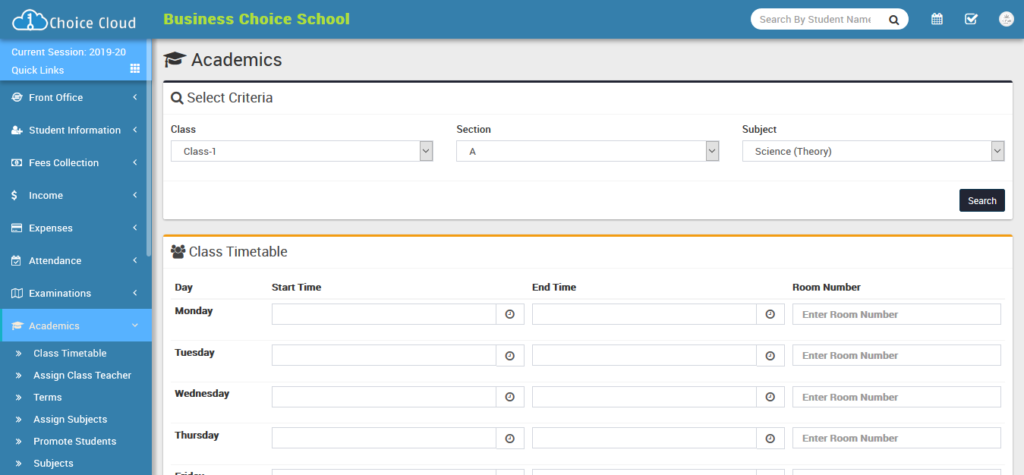Click the Student Information sidebar icon
Screen dimensions: 1024x475
tap(17, 130)
